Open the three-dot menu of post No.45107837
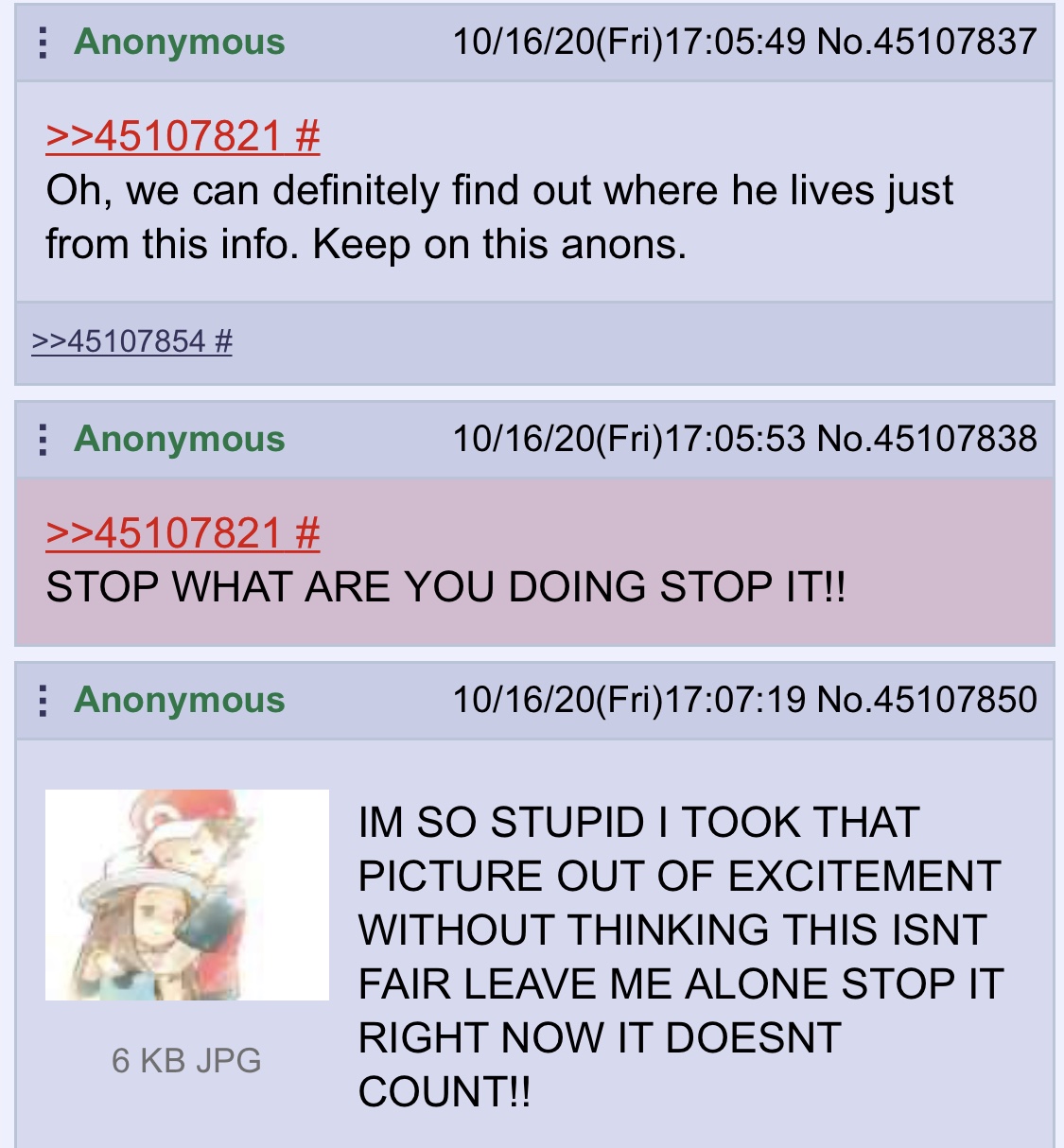 (x=42, y=43)
